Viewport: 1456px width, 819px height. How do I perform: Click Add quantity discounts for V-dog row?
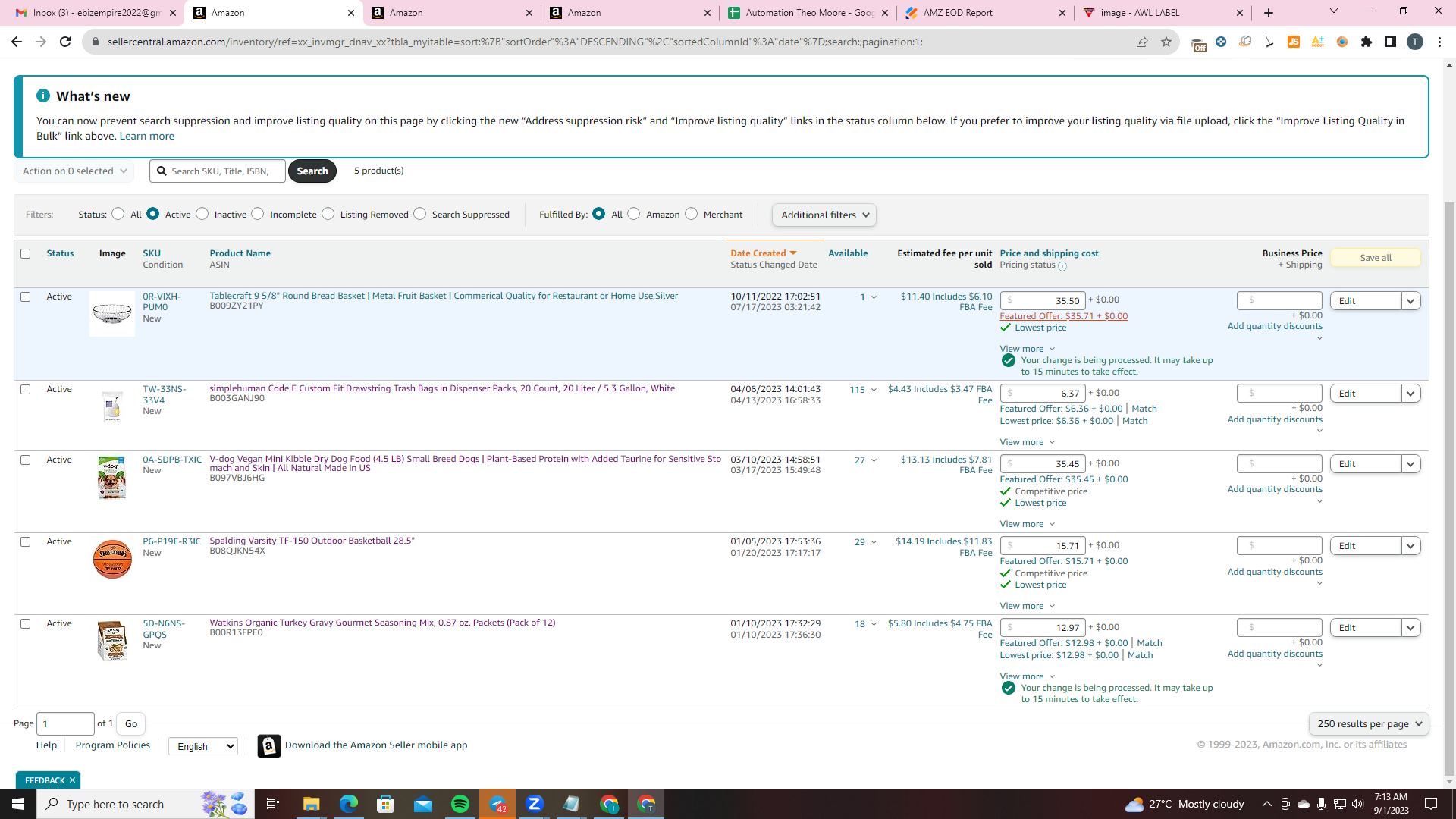(1275, 490)
